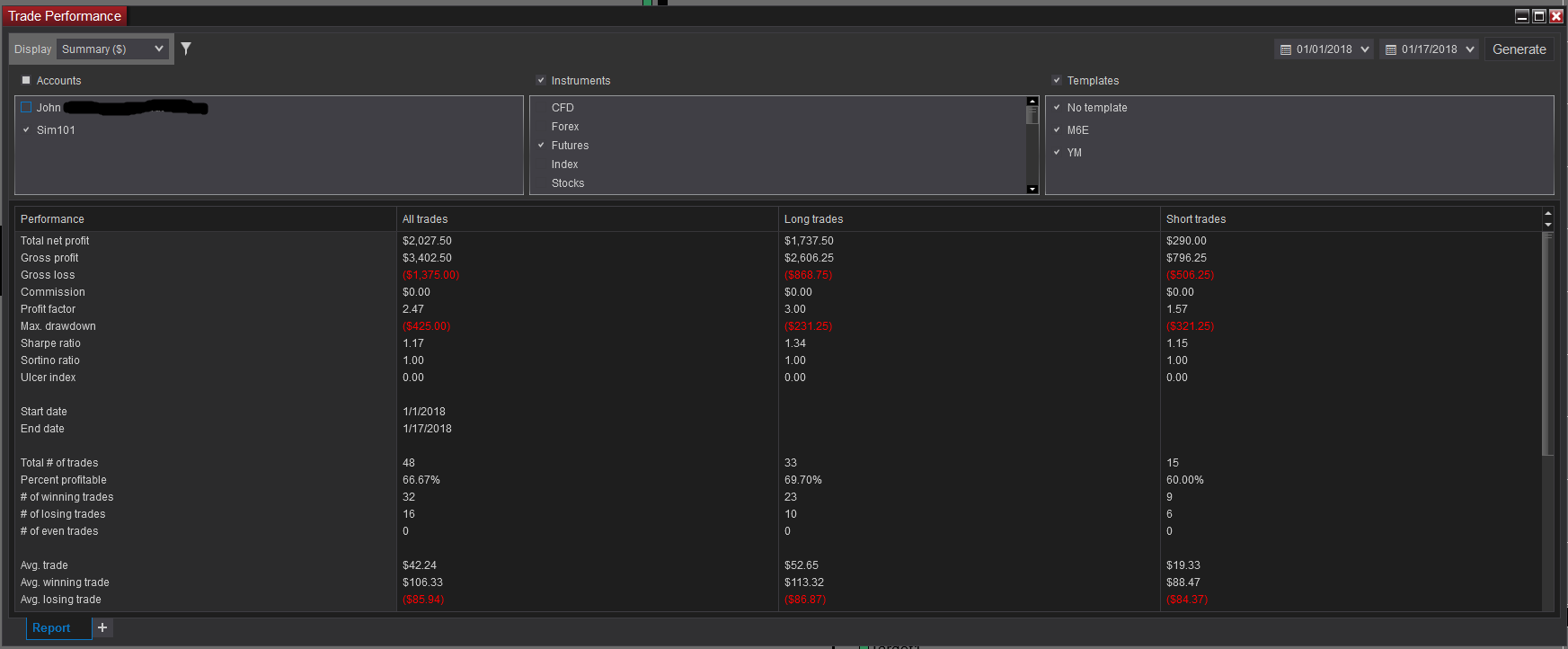Uncheck the YM template

point(1057,152)
